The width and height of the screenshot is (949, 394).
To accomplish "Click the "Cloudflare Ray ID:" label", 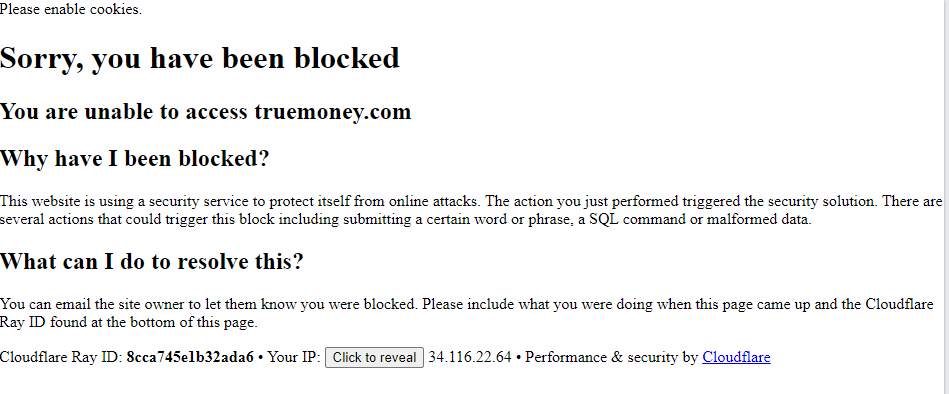I will coord(62,357).
